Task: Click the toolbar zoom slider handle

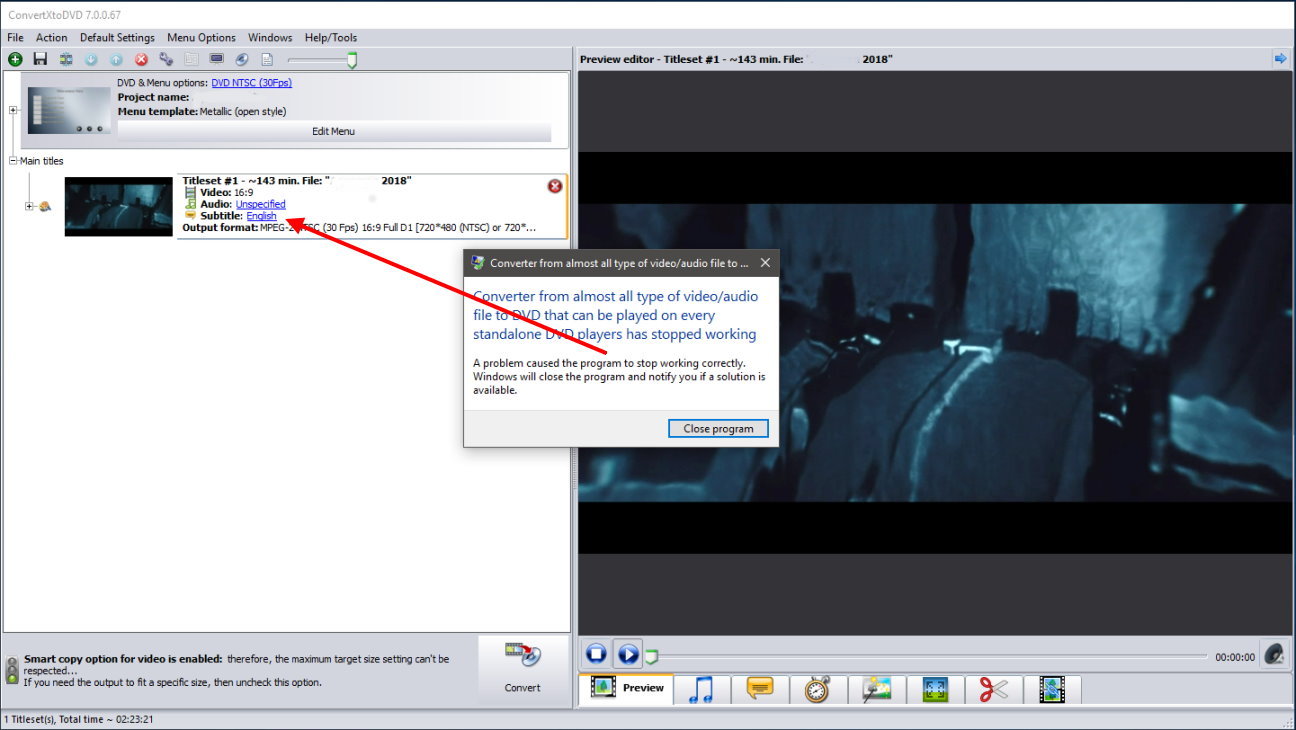Action: click(x=352, y=60)
